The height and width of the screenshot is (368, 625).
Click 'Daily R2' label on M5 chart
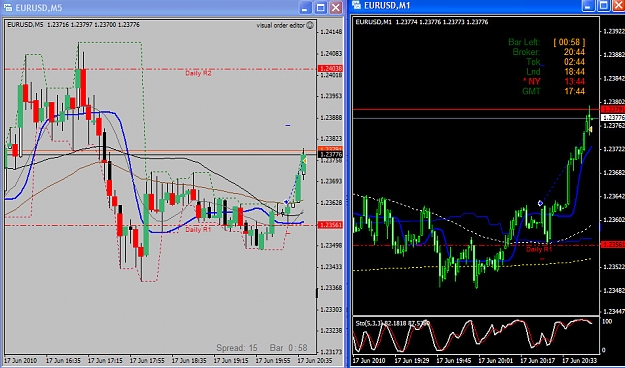(x=198, y=73)
